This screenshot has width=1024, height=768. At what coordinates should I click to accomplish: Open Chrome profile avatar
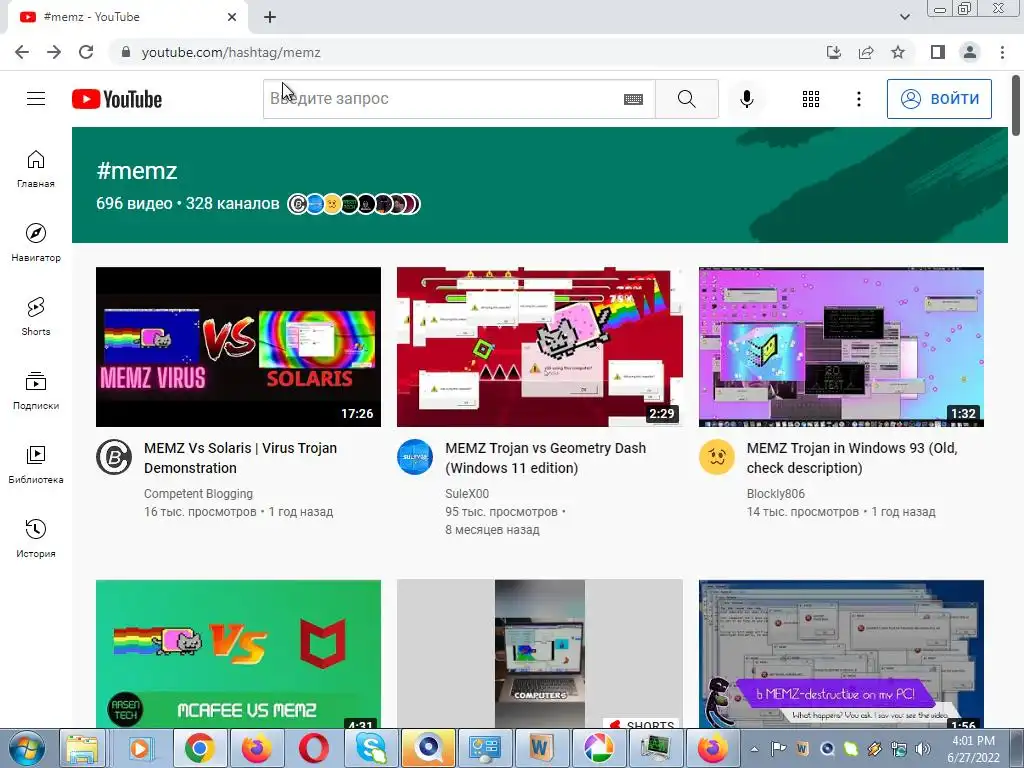[x=970, y=52]
